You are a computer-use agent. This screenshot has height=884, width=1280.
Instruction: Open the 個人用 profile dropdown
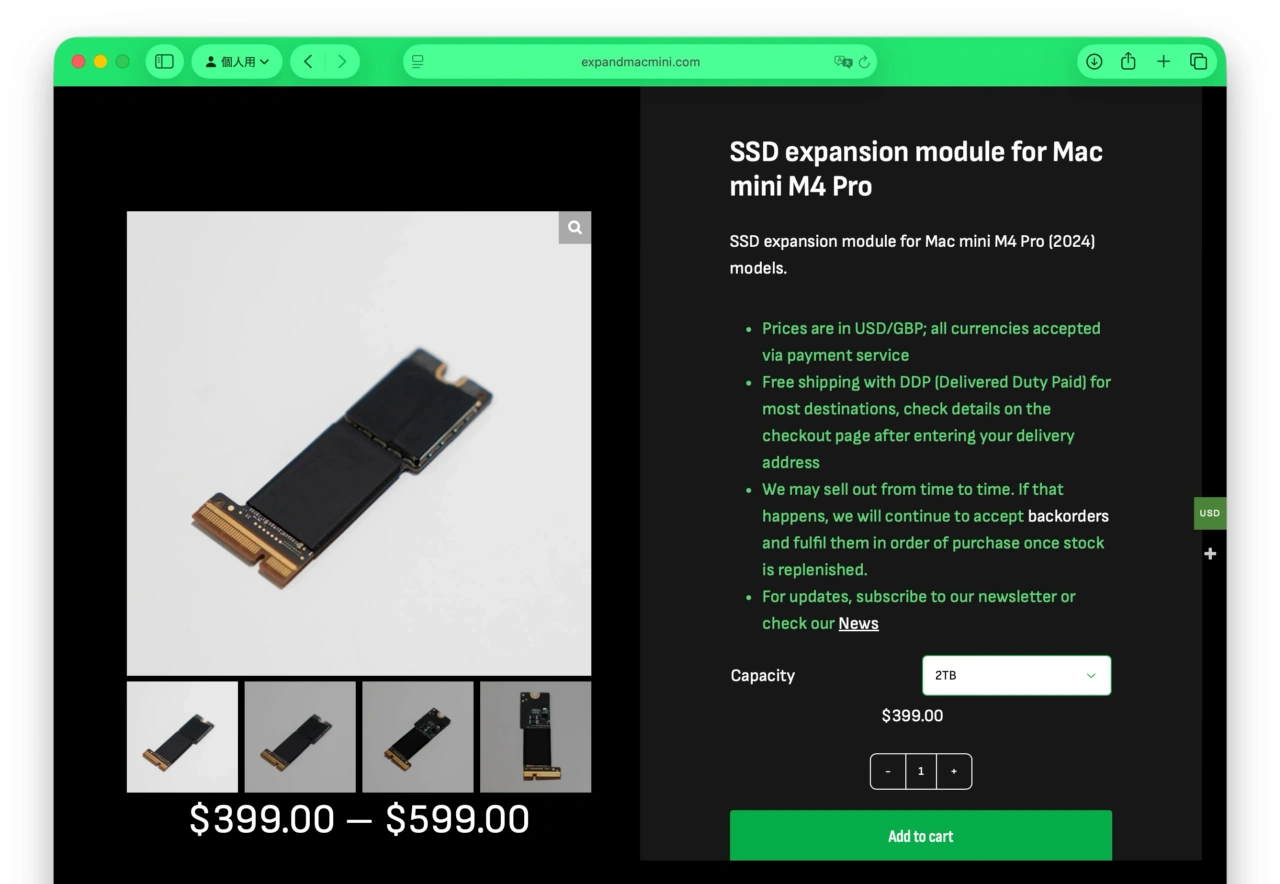pos(237,61)
